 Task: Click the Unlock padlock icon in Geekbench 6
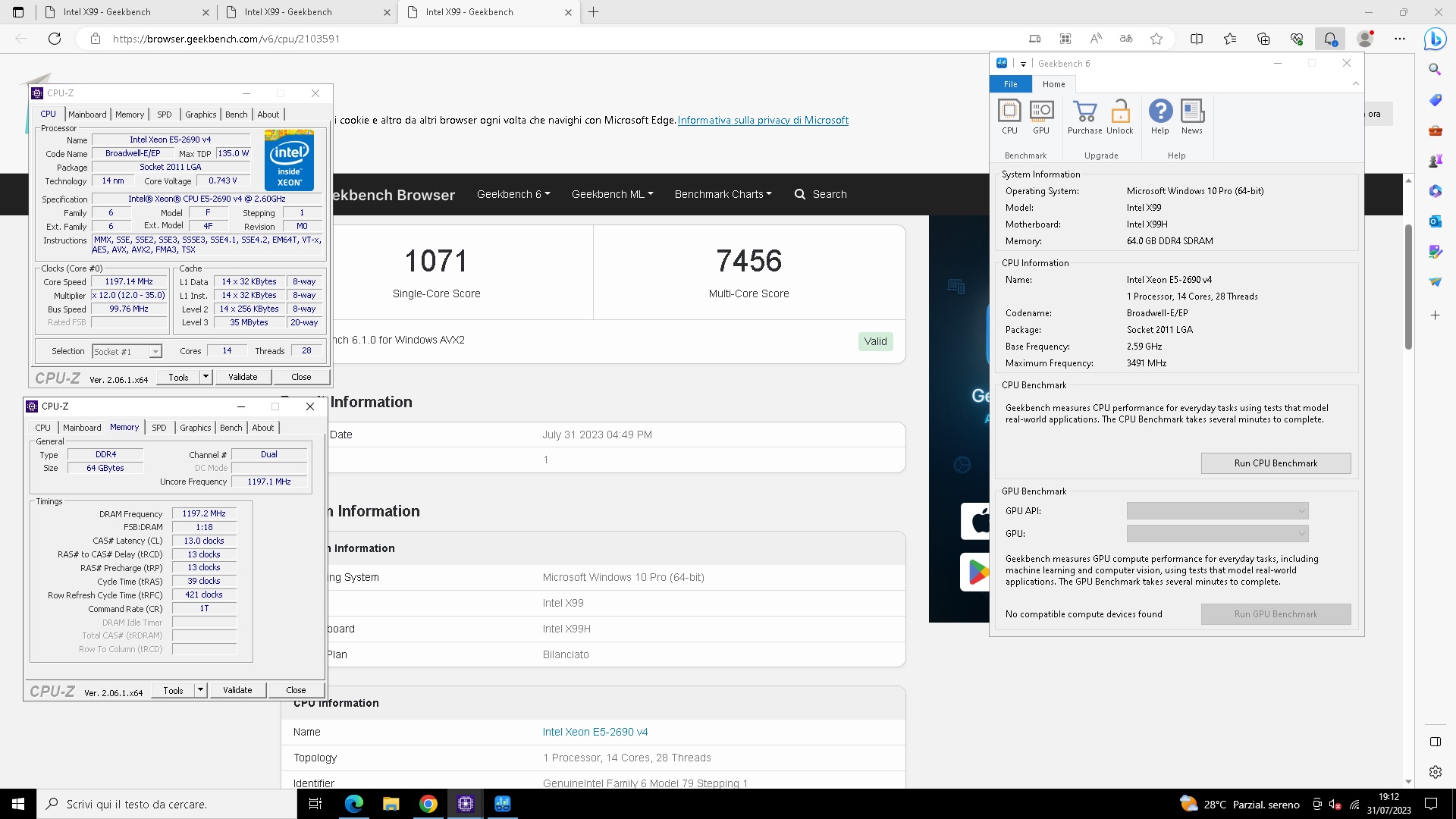coord(1119,118)
